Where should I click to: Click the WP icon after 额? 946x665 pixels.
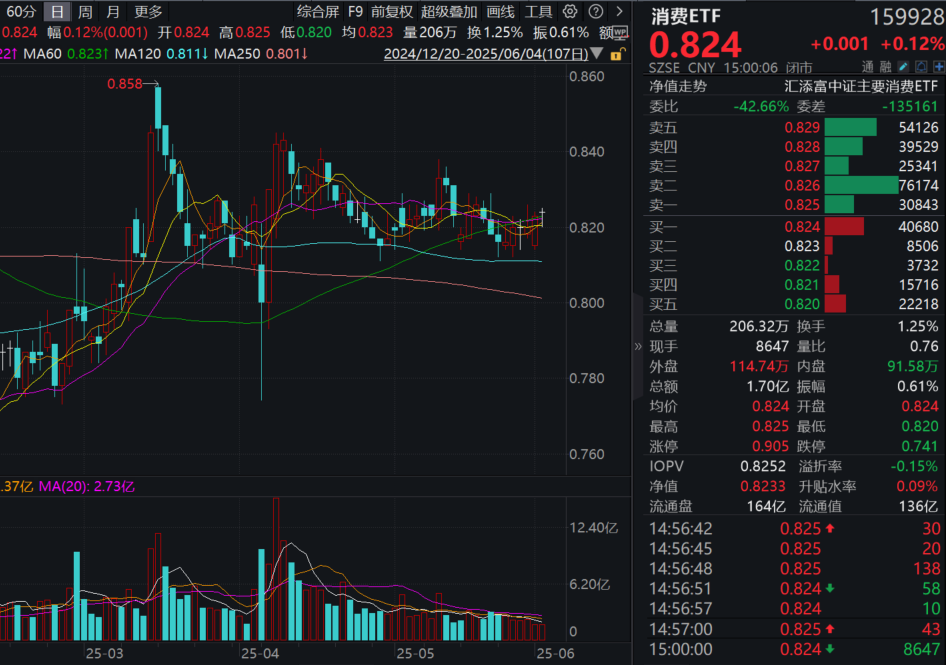[x=620, y=32]
